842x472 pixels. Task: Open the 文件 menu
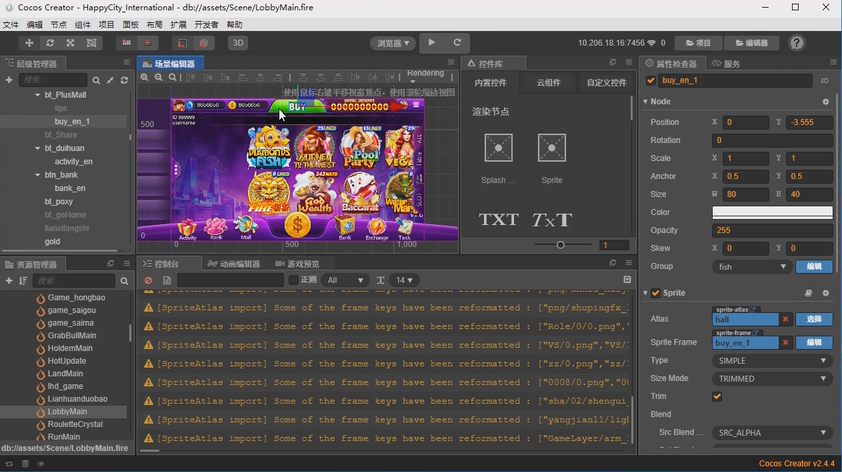[11, 25]
